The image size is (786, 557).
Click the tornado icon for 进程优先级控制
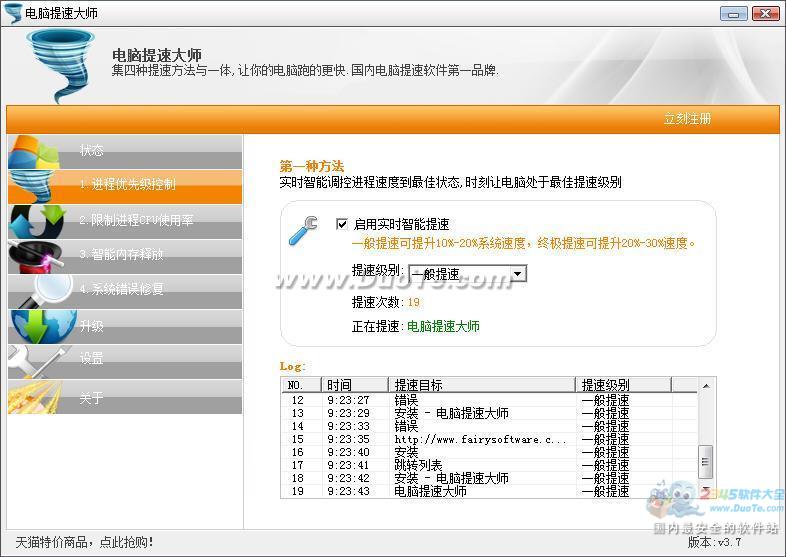coord(32,187)
